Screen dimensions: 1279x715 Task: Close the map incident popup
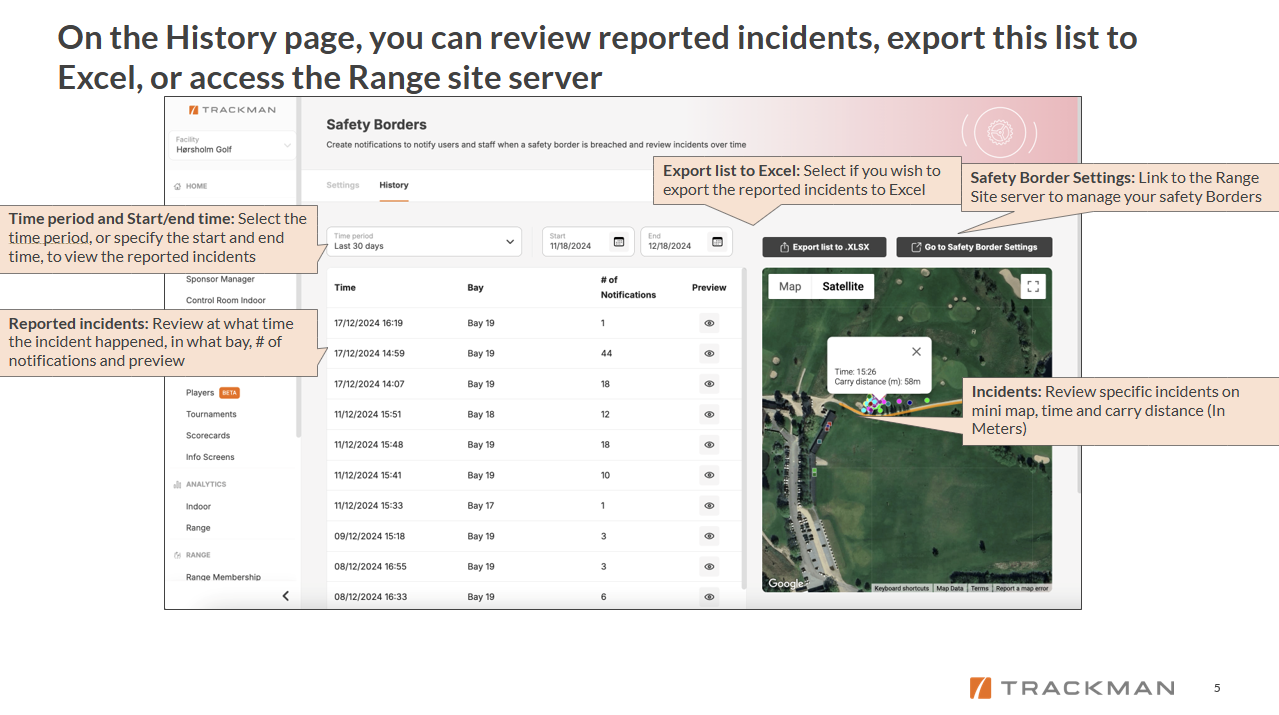tap(916, 351)
